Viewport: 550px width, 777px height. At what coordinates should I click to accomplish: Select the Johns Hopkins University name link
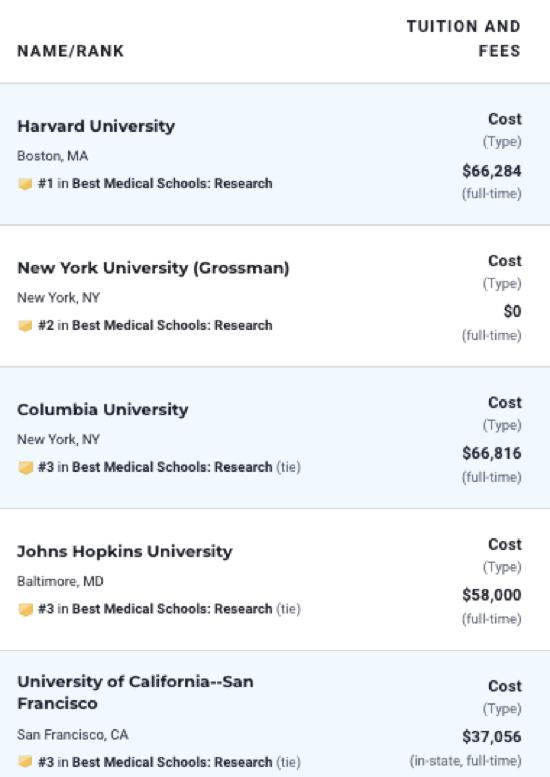(x=124, y=552)
